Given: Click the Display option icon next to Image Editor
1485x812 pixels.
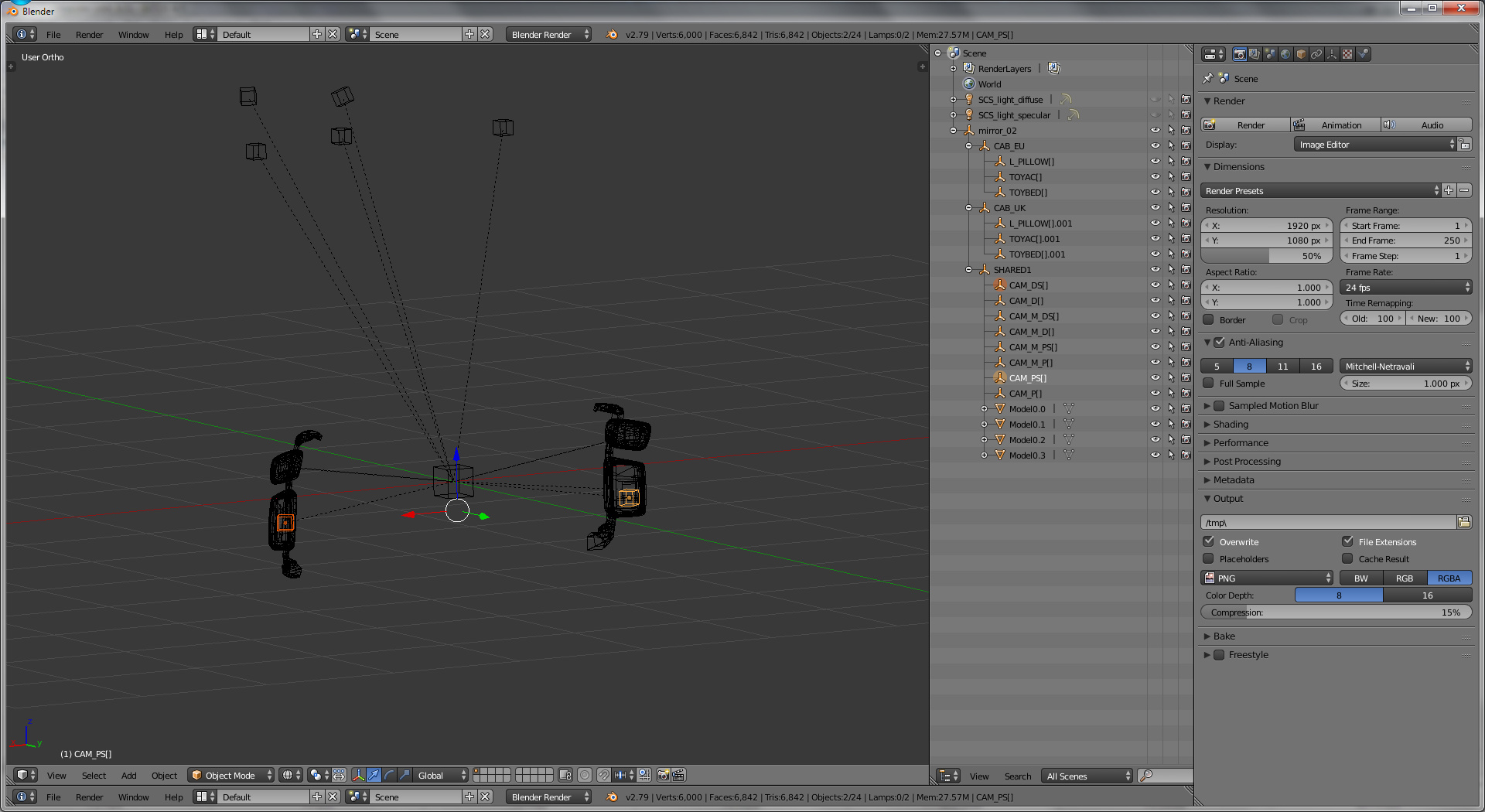Looking at the screenshot, I should 1465,145.
